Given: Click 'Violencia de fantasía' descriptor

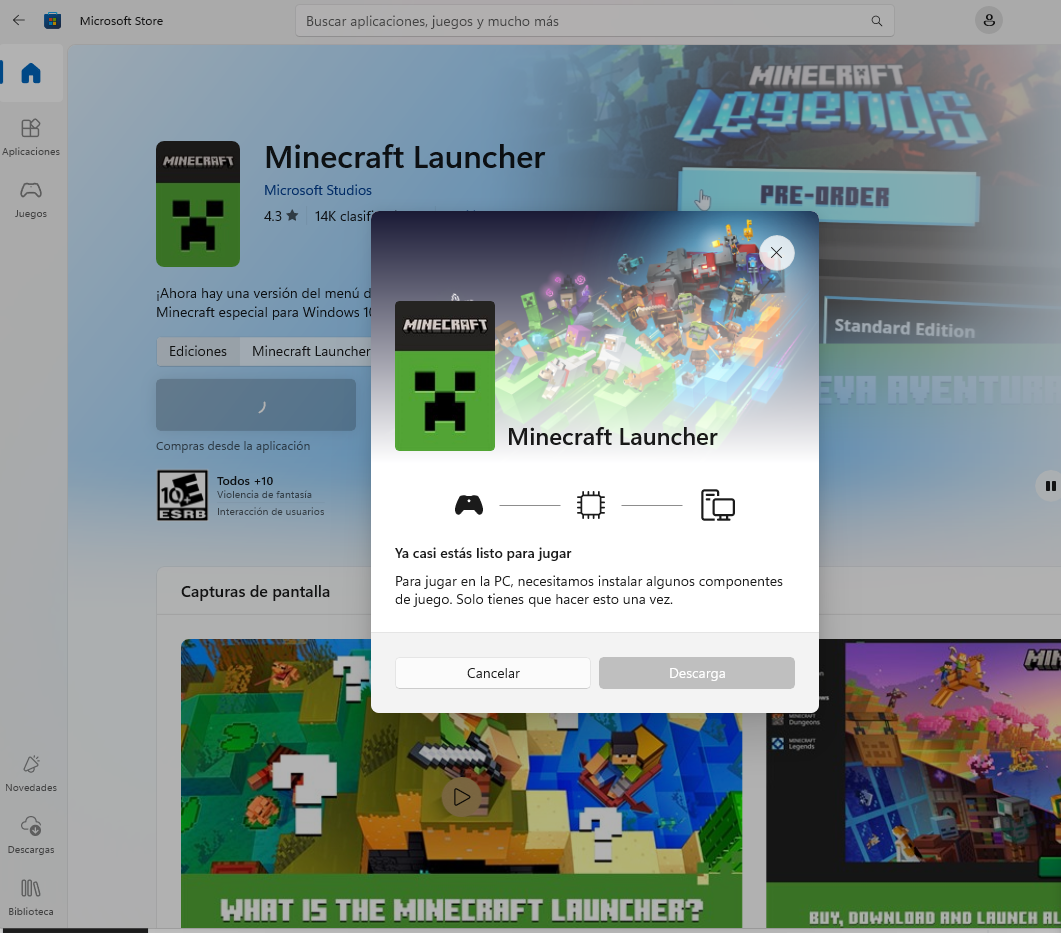Looking at the screenshot, I should [x=264, y=495].
